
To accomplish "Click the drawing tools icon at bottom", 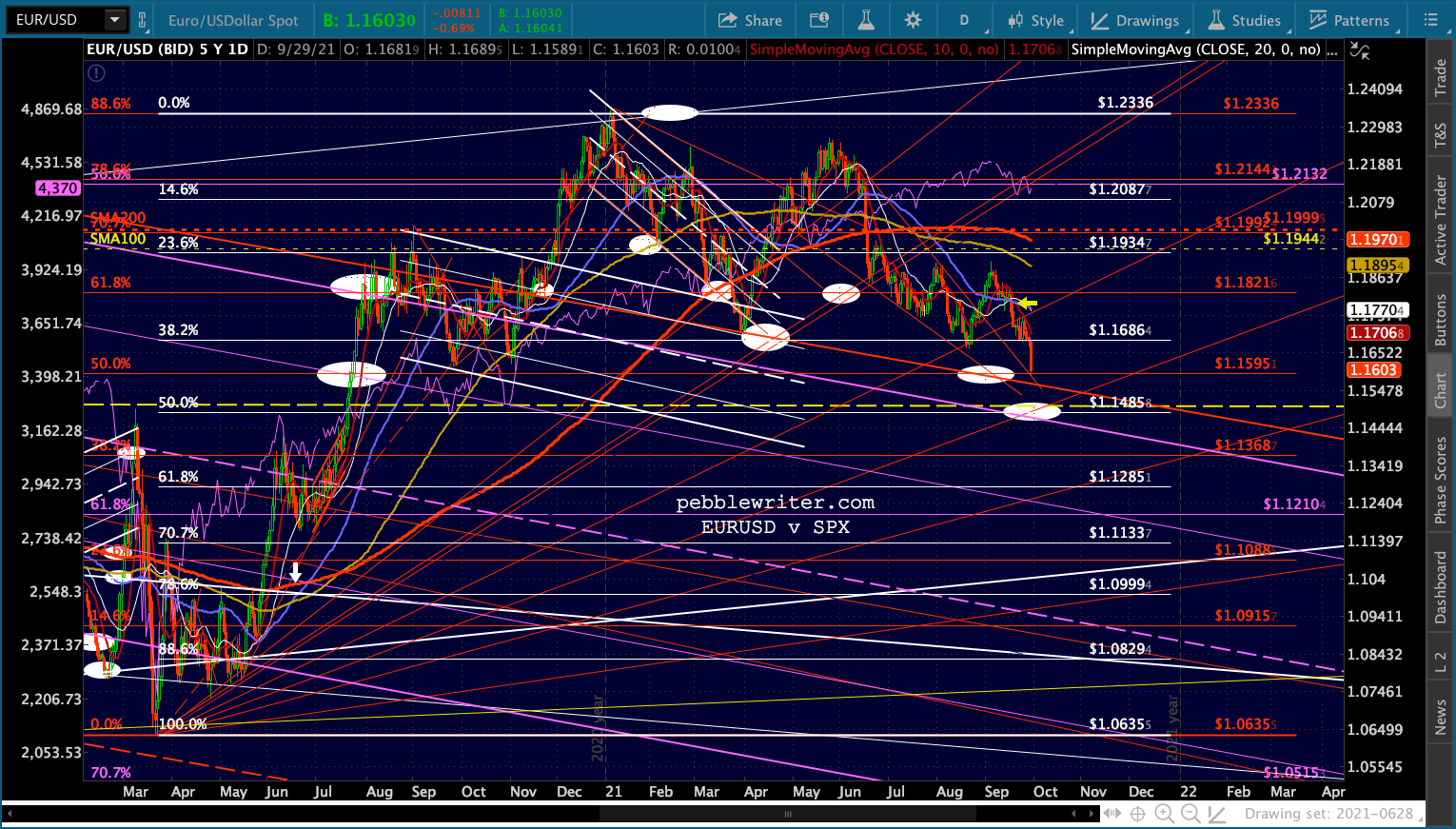I will [x=1217, y=814].
